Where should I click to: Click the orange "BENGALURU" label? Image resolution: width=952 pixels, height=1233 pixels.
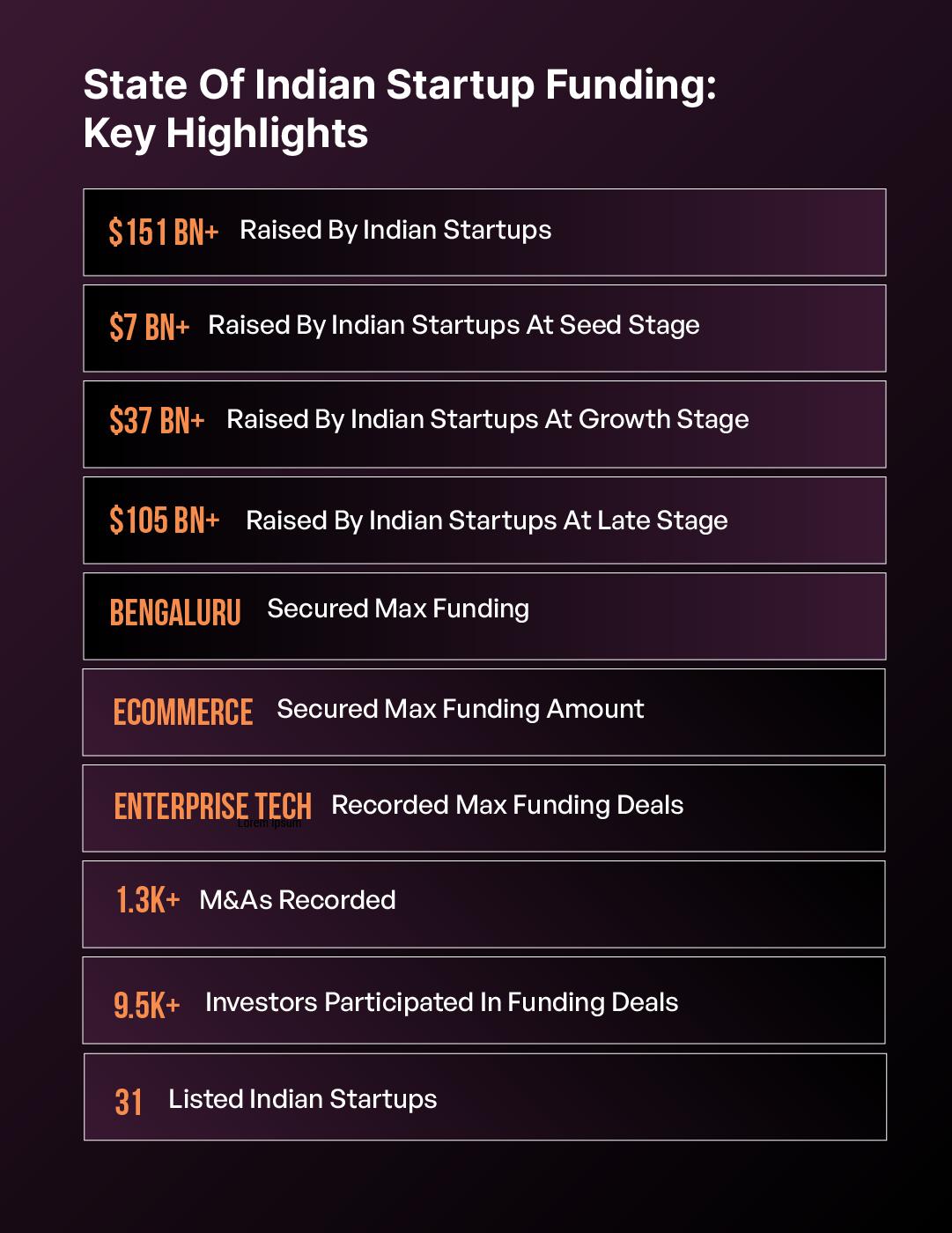pyautogui.click(x=175, y=613)
